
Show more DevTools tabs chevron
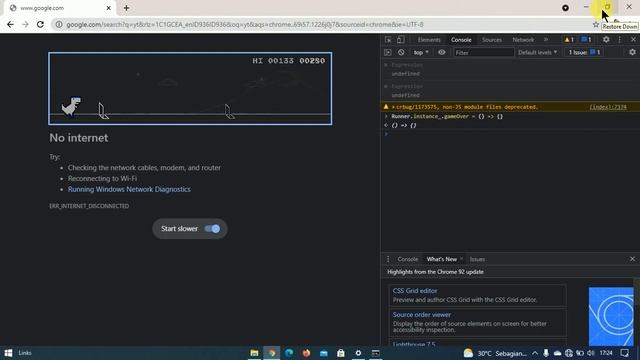point(546,40)
